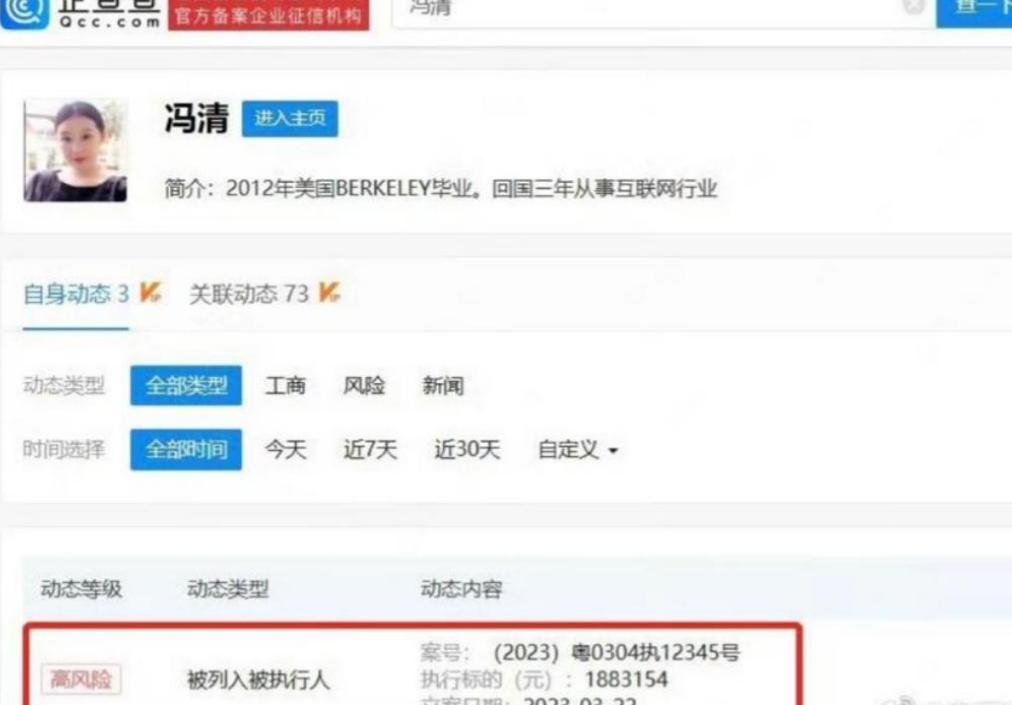
Task: Click the 进入主页 button
Action: pos(290,118)
